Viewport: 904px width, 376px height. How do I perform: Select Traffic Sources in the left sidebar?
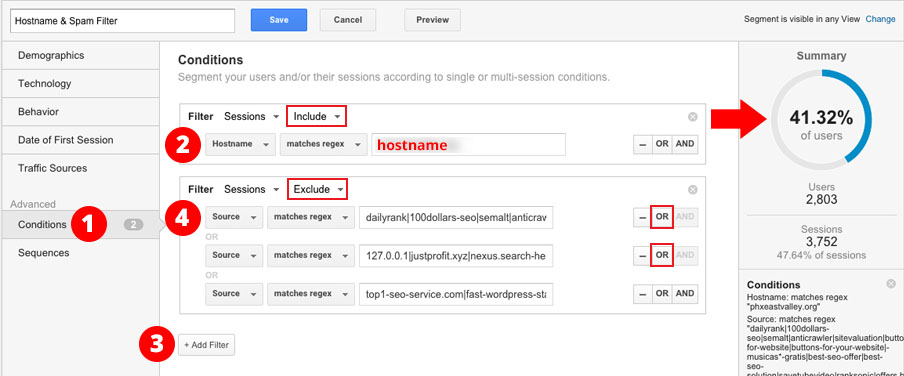point(81,168)
